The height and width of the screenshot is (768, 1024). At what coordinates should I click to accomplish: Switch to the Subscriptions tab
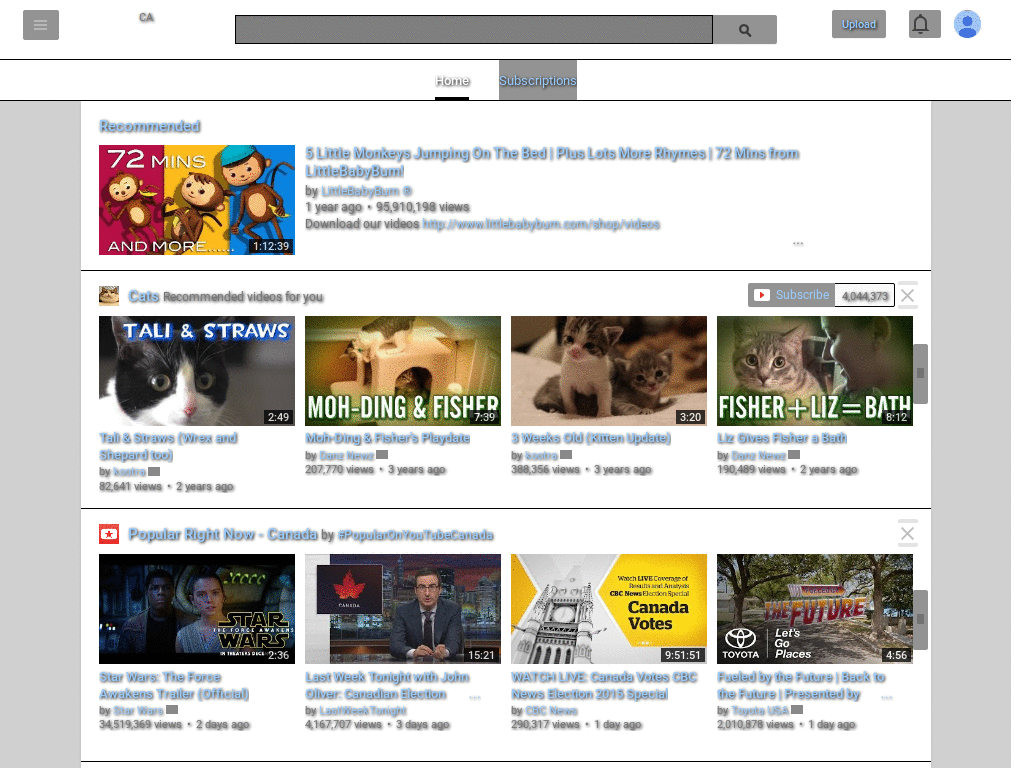click(537, 80)
